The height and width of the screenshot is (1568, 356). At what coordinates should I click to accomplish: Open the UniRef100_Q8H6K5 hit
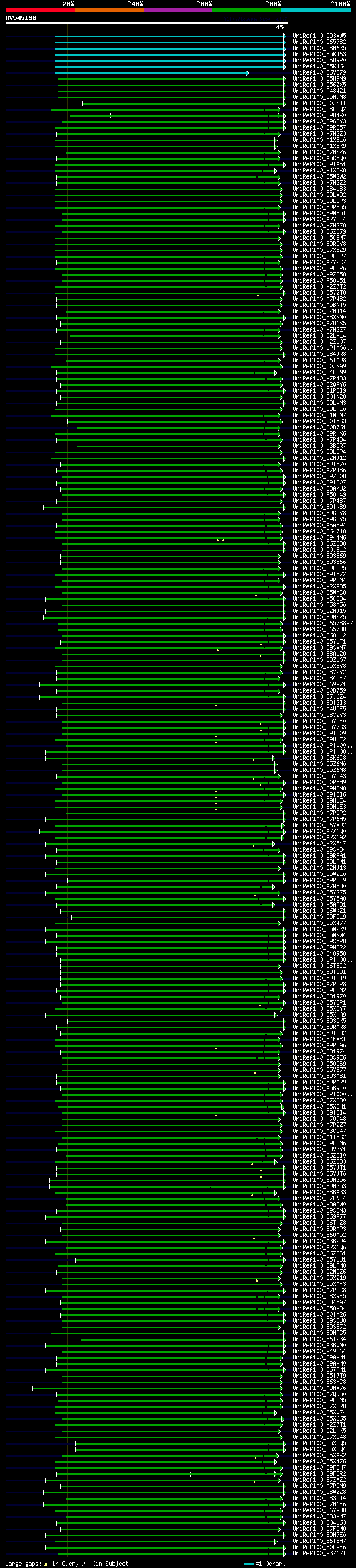[319, 48]
